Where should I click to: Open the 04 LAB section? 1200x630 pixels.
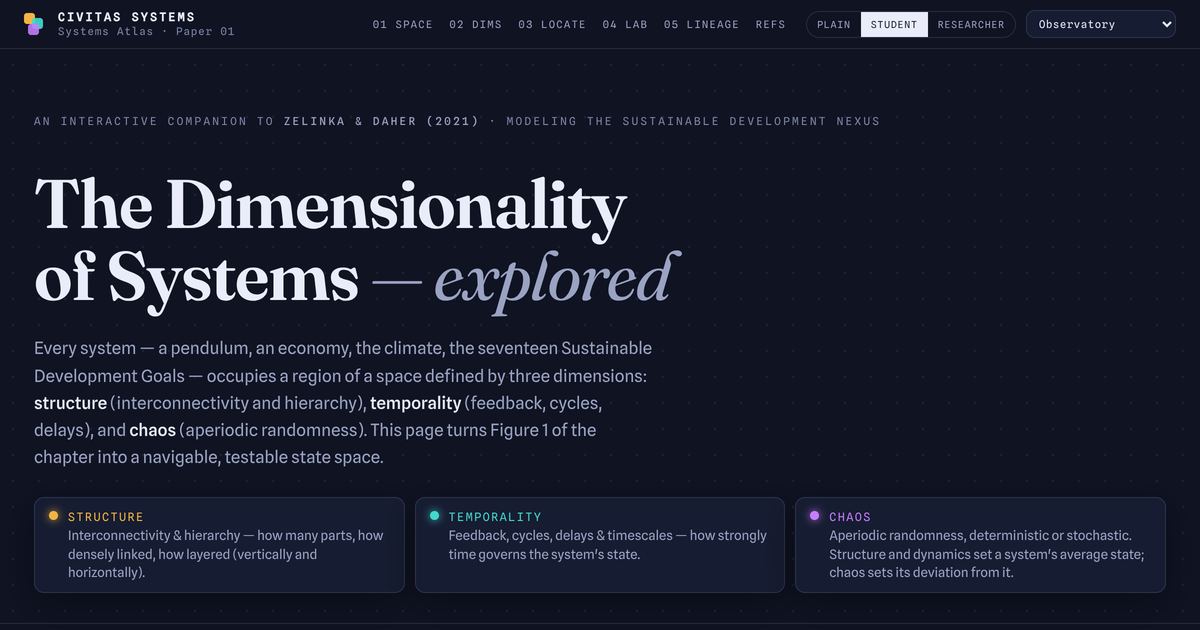coord(625,24)
